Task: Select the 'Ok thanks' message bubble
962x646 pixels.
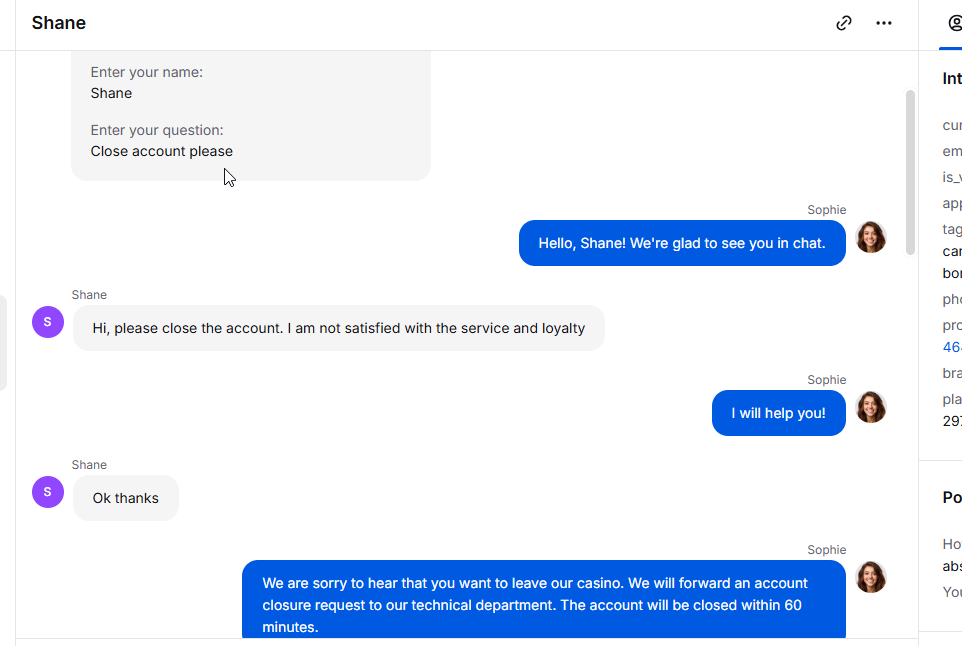Action: click(x=126, y=498)
